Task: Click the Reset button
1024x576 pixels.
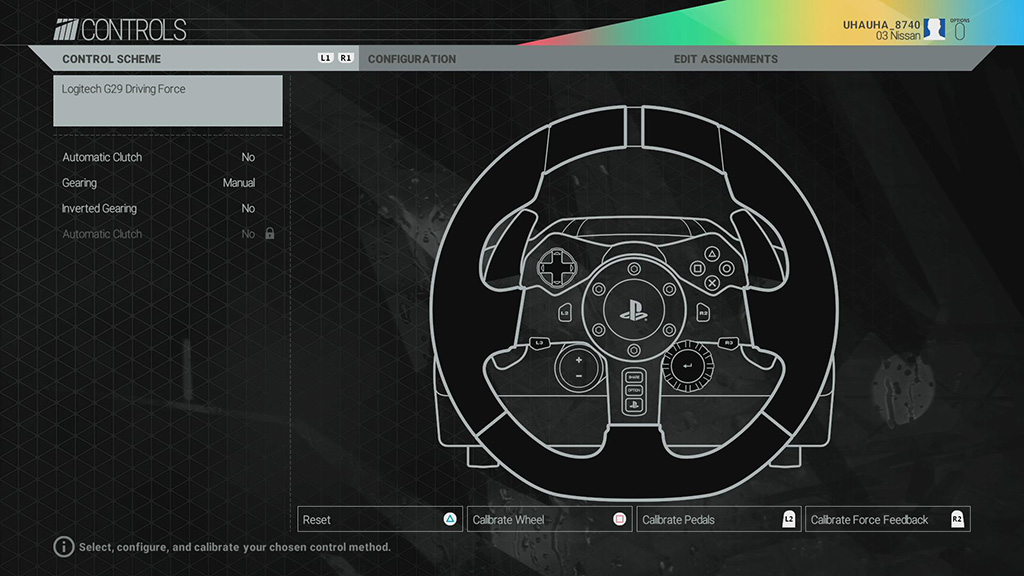Action: tap(380, 520)
